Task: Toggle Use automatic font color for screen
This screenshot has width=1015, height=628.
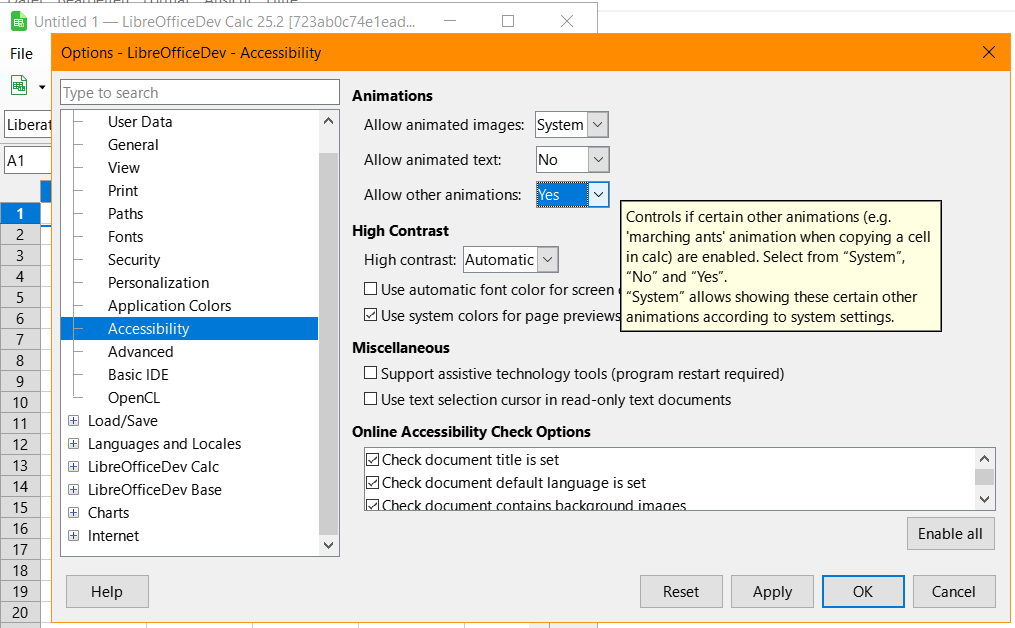Action: [371, 289]
